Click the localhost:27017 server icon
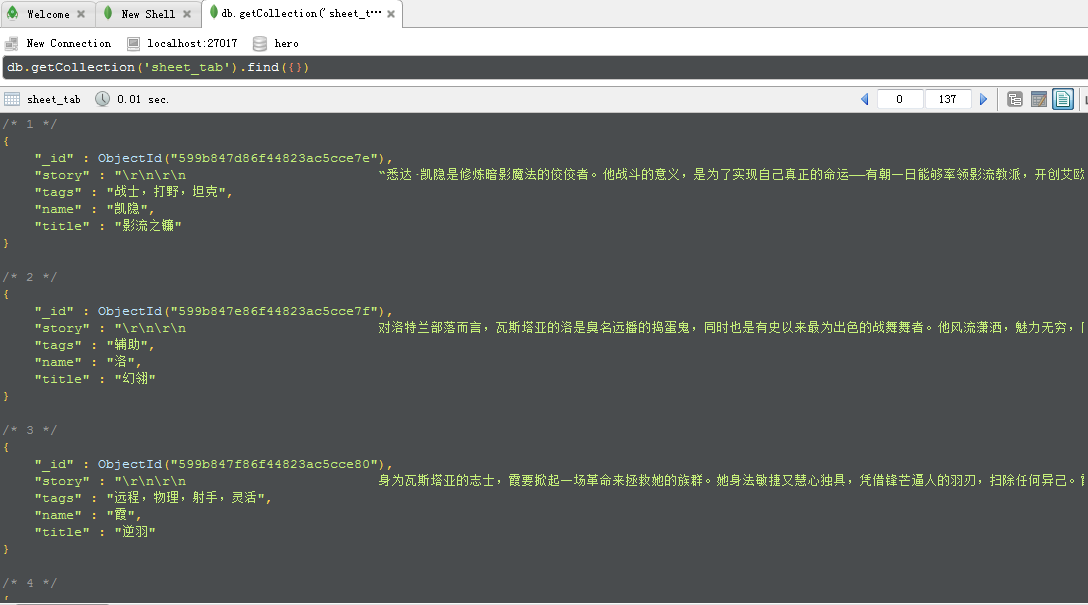 click(x=133, y=43)
